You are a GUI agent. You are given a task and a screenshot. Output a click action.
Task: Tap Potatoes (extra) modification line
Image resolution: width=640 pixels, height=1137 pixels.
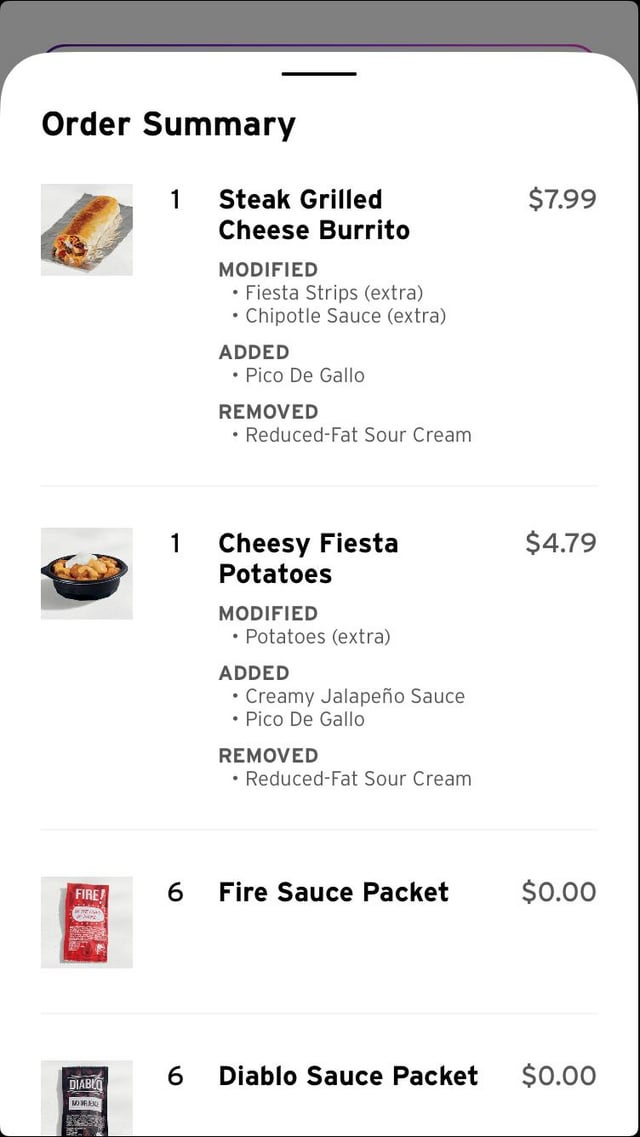317,637
